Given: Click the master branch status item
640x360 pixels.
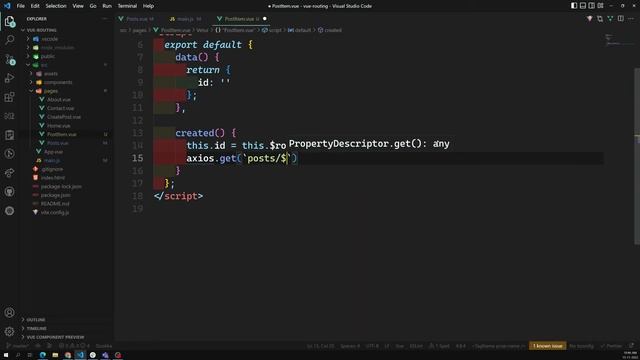Looking at the screenshot, I should (17, 346).
